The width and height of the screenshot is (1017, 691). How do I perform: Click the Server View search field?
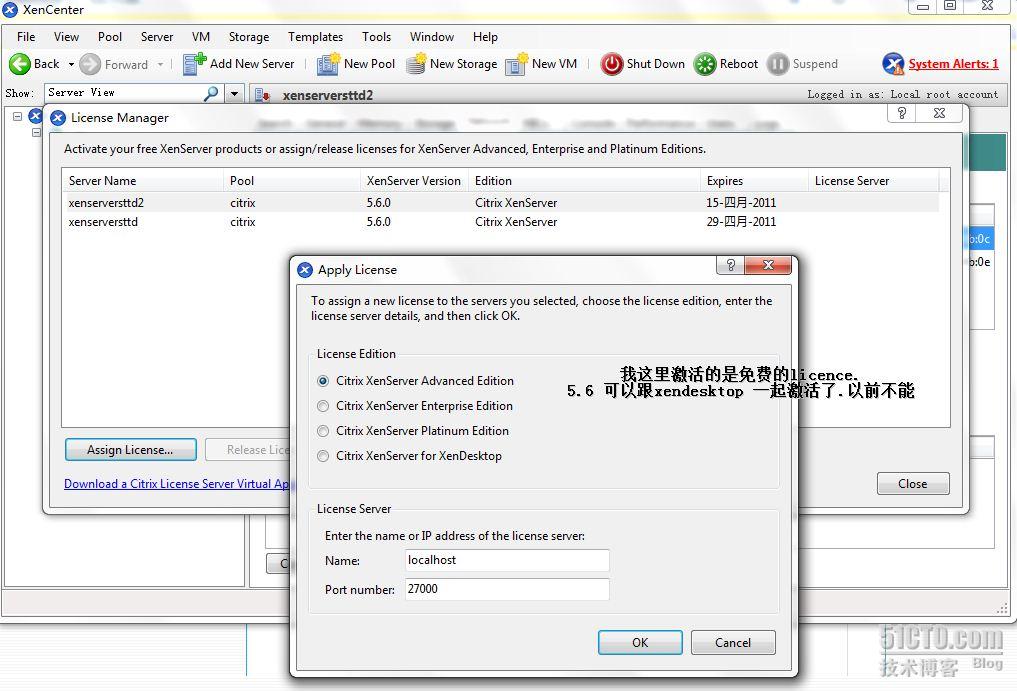point(123,93)
